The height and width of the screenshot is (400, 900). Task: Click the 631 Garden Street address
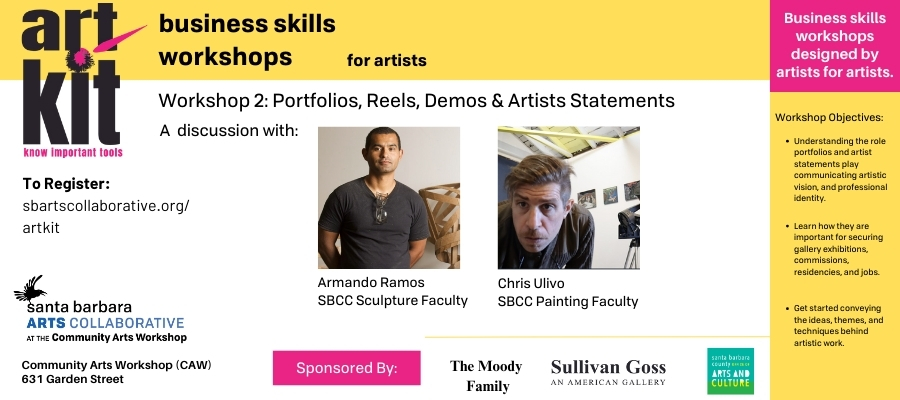(x=73, y=379)
